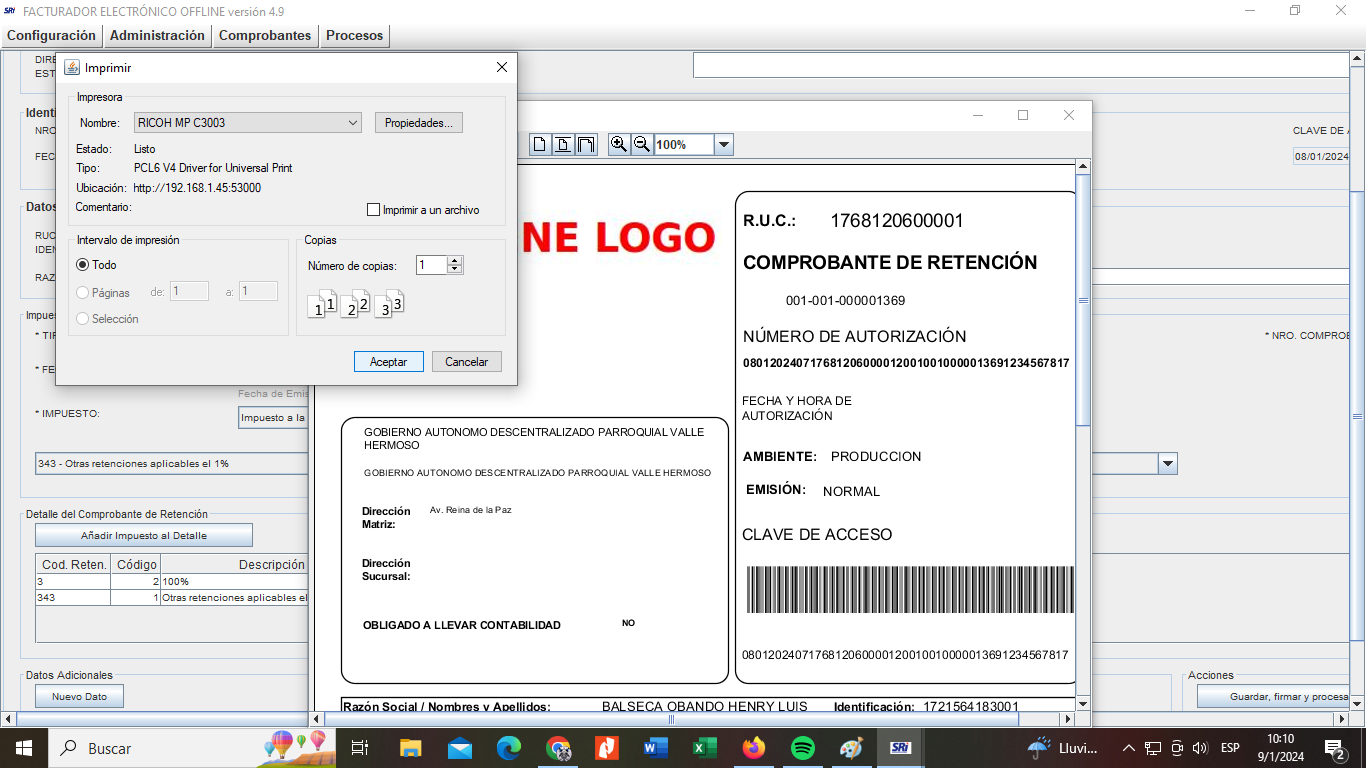Open Excel from the taskbar
Viewport: 1366px width, 768px height.
tap(705, 748)
